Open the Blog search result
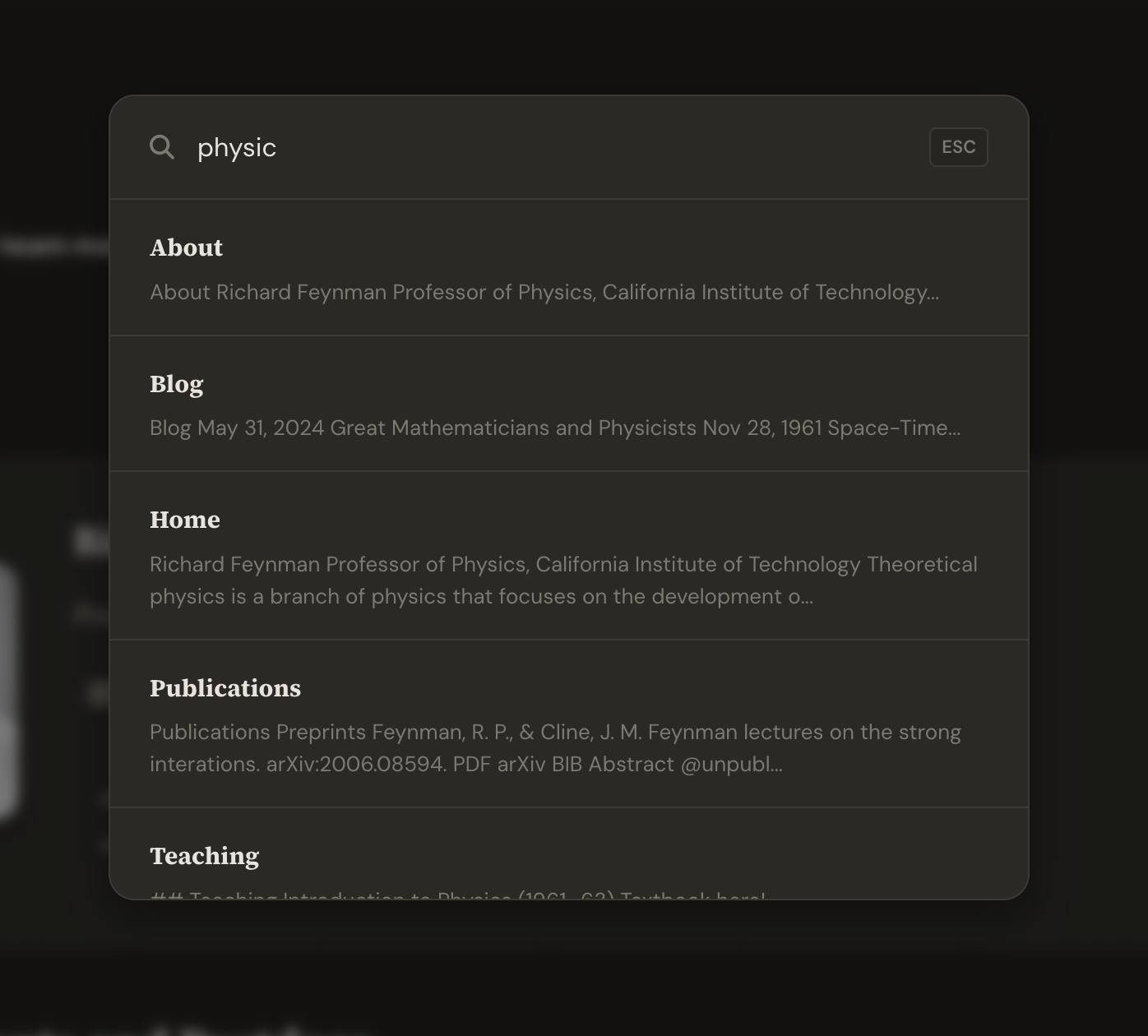Screen dimensions: 1148x1036 coord(569,404)
